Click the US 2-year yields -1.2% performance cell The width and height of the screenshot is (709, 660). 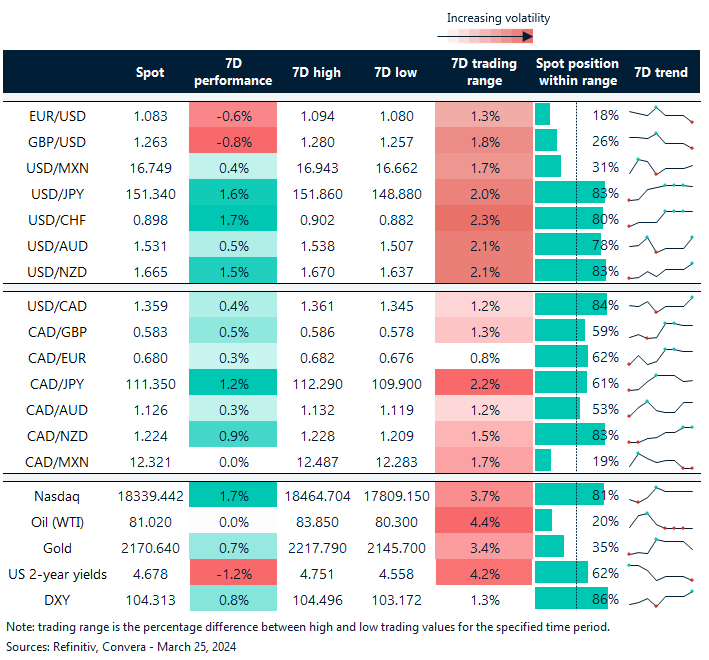[232, 572]
